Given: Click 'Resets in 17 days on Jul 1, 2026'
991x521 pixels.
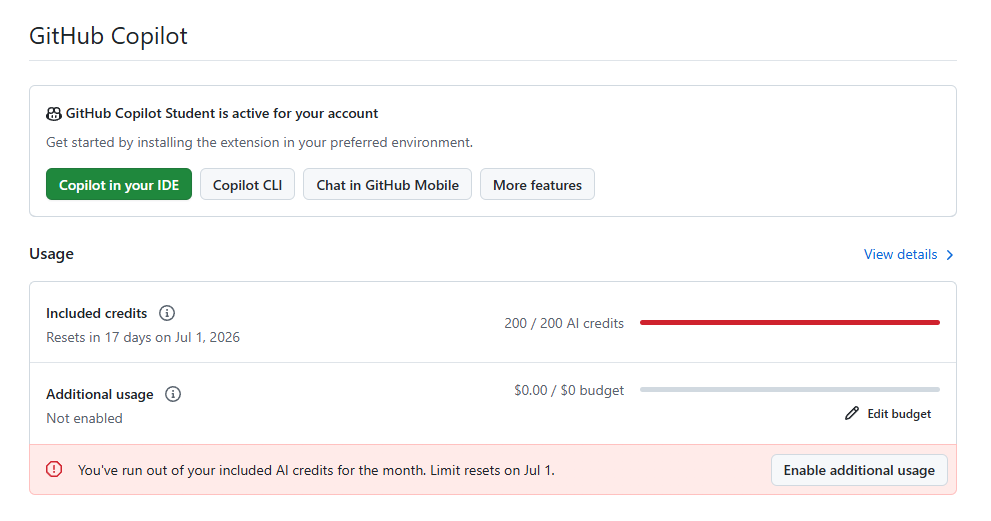Looking at the screenshot, I should (143, 337).
